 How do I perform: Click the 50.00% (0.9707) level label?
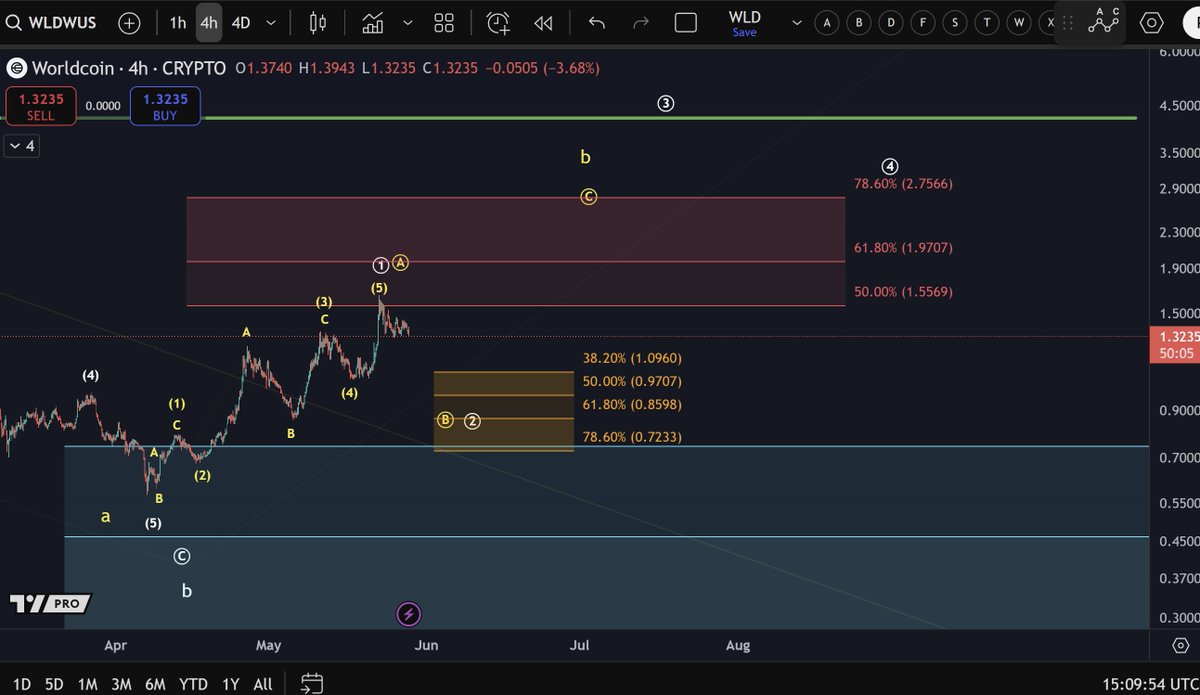pos(632,381)
